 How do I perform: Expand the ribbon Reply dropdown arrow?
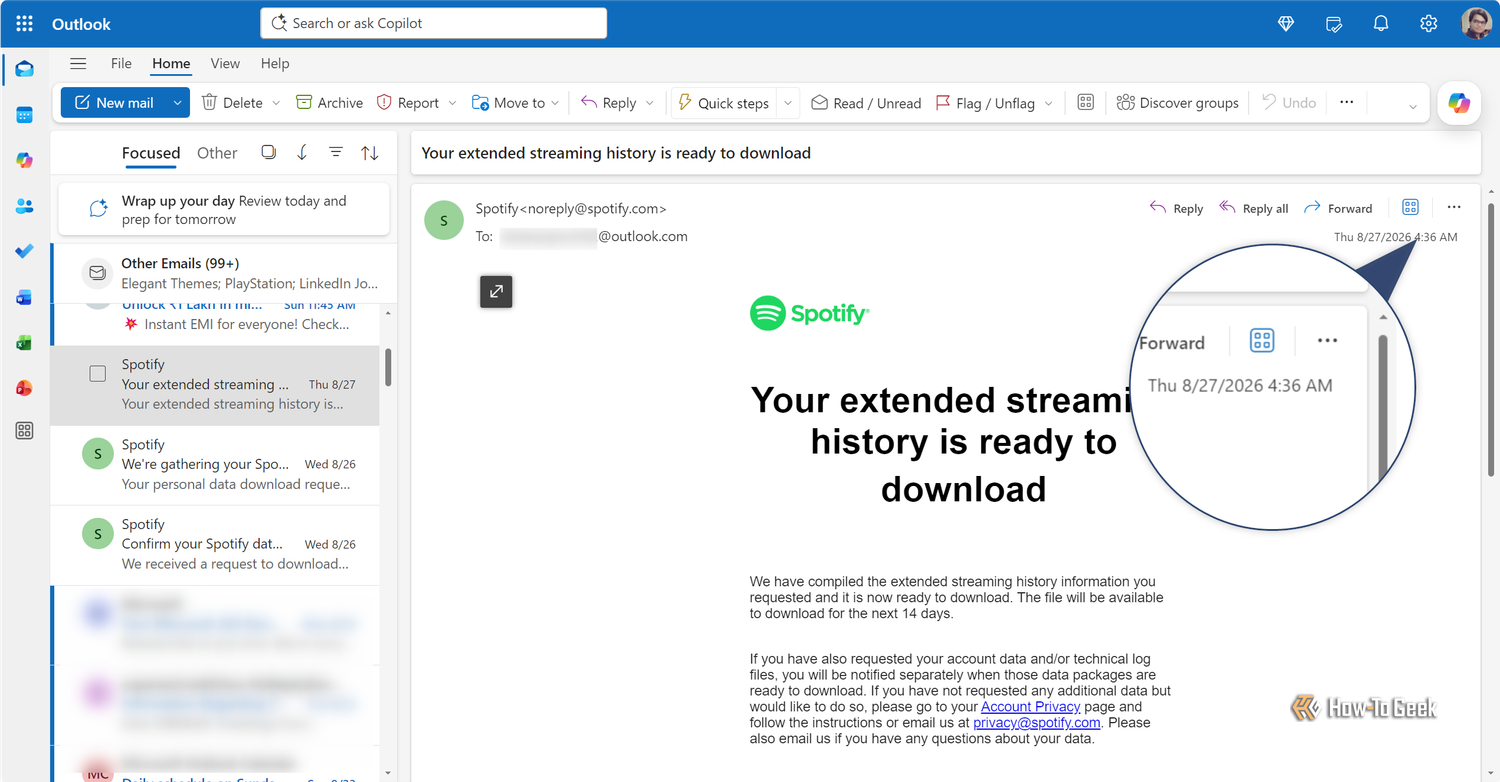[650, 102]
